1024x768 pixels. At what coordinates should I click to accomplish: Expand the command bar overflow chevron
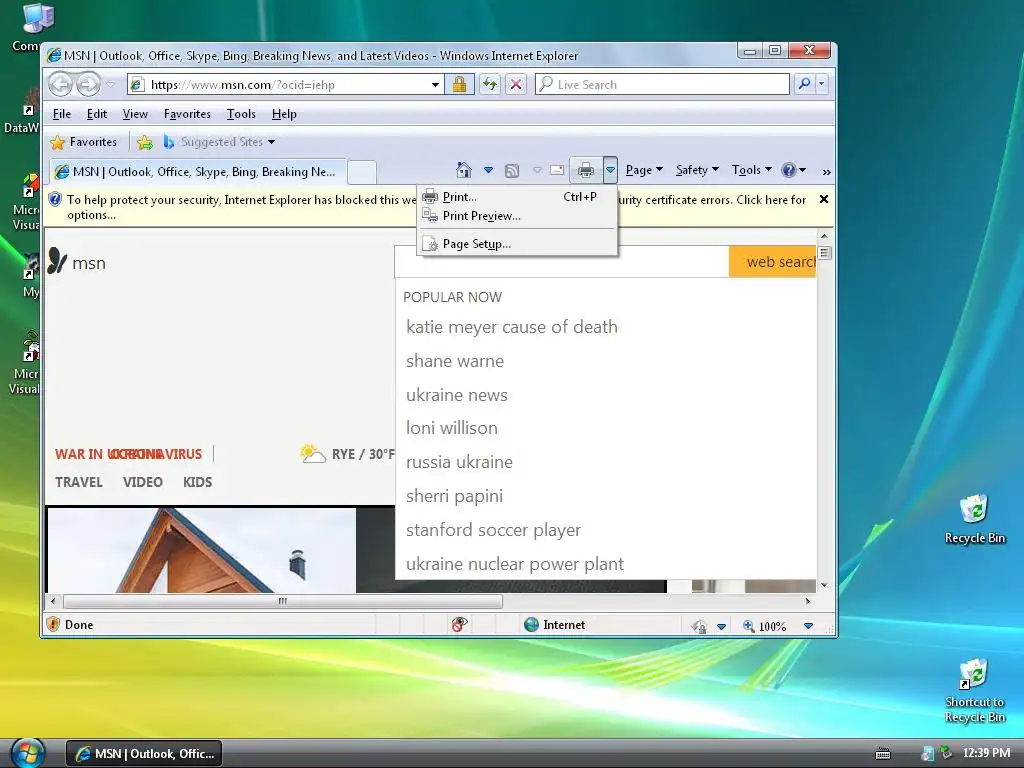(x=826, y=172)
